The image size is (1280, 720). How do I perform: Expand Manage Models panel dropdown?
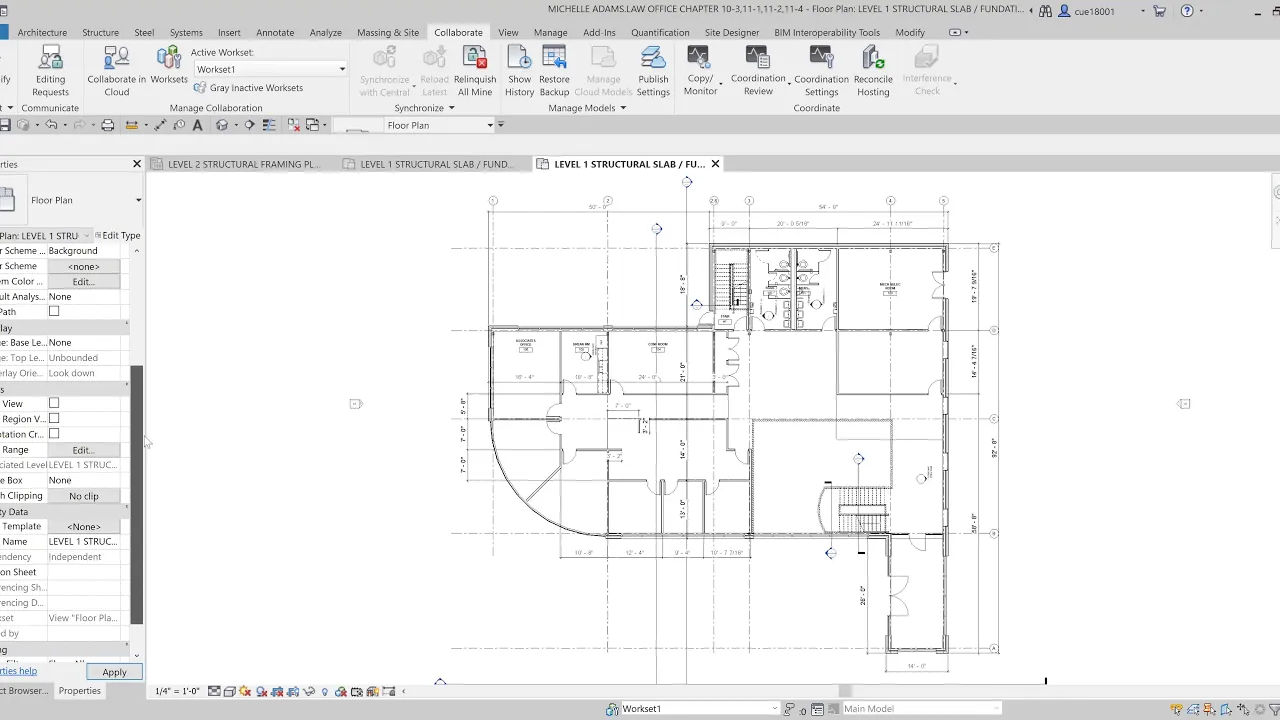pyautogui.click(x=623, y=108)
